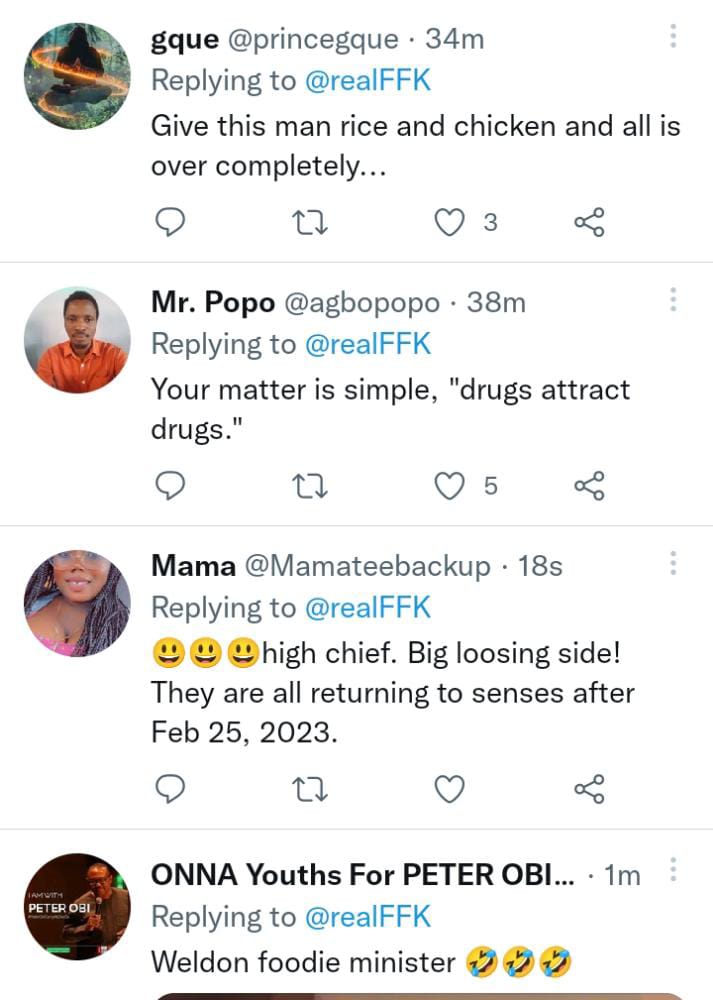This screenshot has width=713, height=1000.
Task: Open @realFFK link in Mr. Popo's reply
Action: pyautogui.click(x=367, y=344)
